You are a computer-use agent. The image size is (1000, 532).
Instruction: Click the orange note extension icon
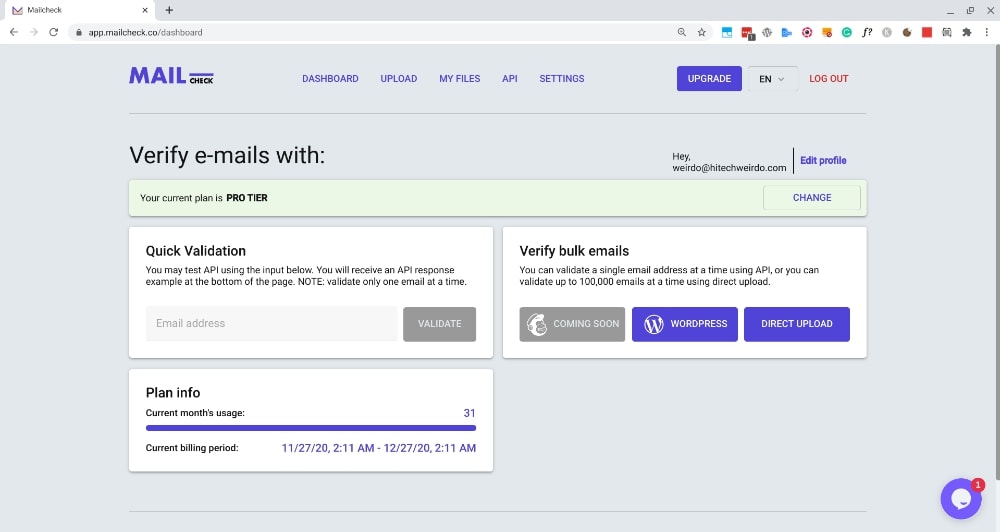click(827, 32)
